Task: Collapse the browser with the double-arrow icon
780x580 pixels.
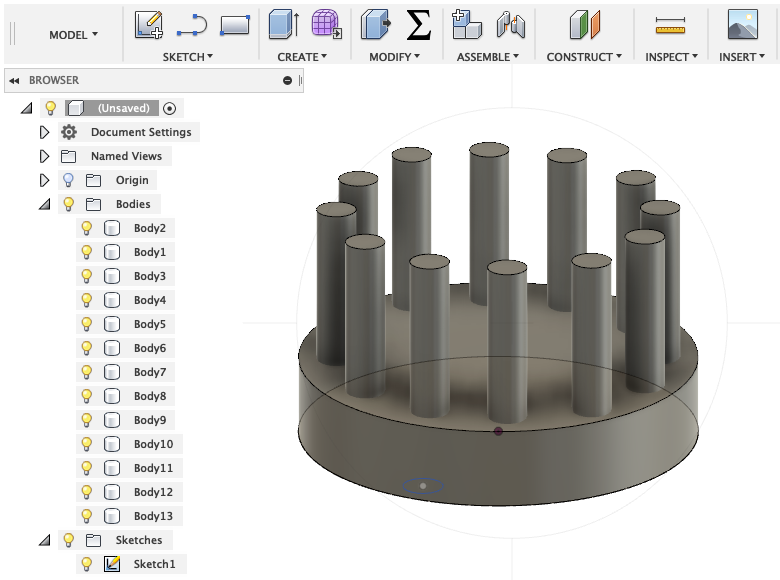Action: (14, 81)
